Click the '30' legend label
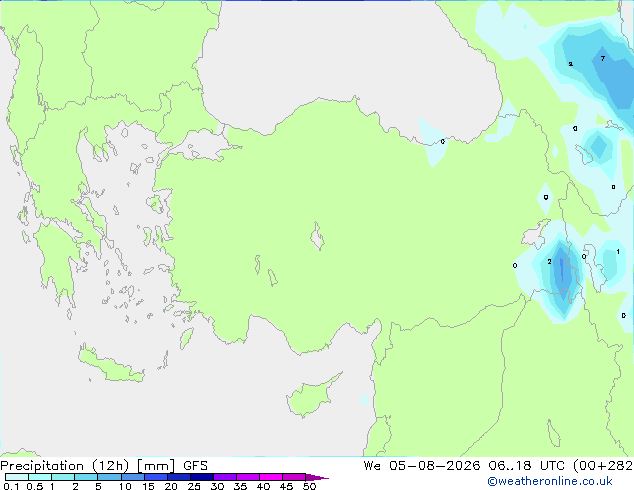Viewport: 634px width, 490px height. (x=217, y=486)
